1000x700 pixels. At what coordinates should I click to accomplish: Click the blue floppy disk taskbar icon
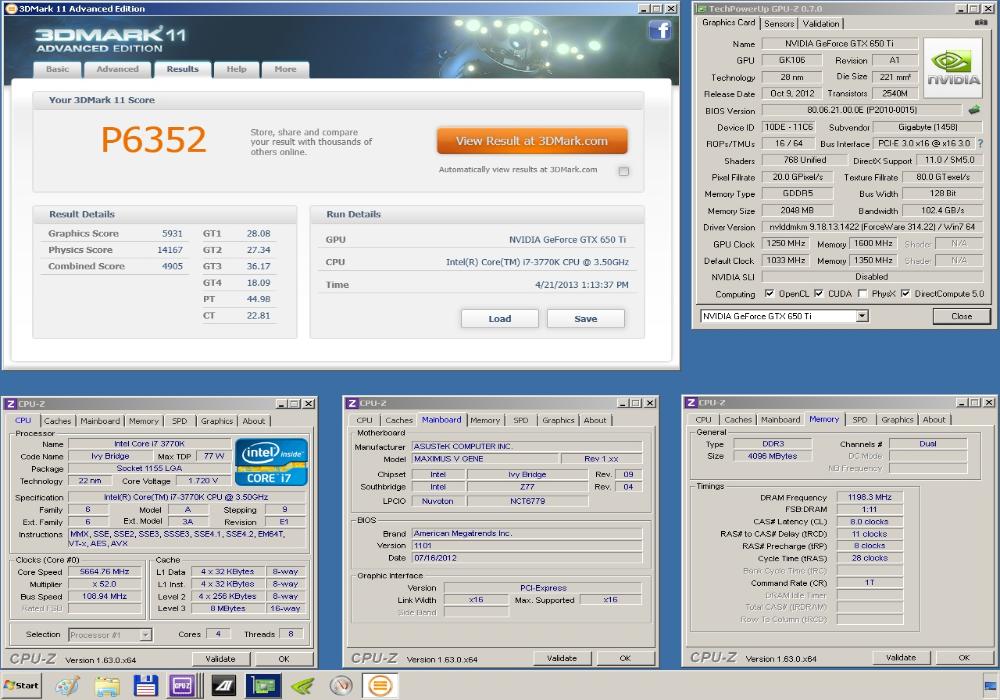point(145,686)
